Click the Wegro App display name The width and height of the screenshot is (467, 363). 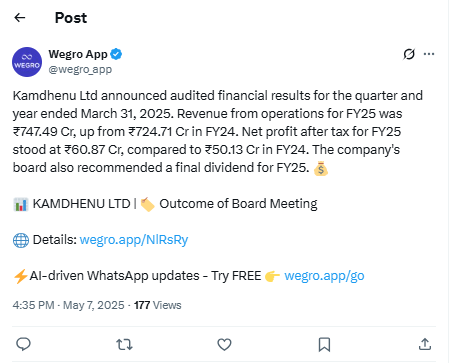(78, 54)
